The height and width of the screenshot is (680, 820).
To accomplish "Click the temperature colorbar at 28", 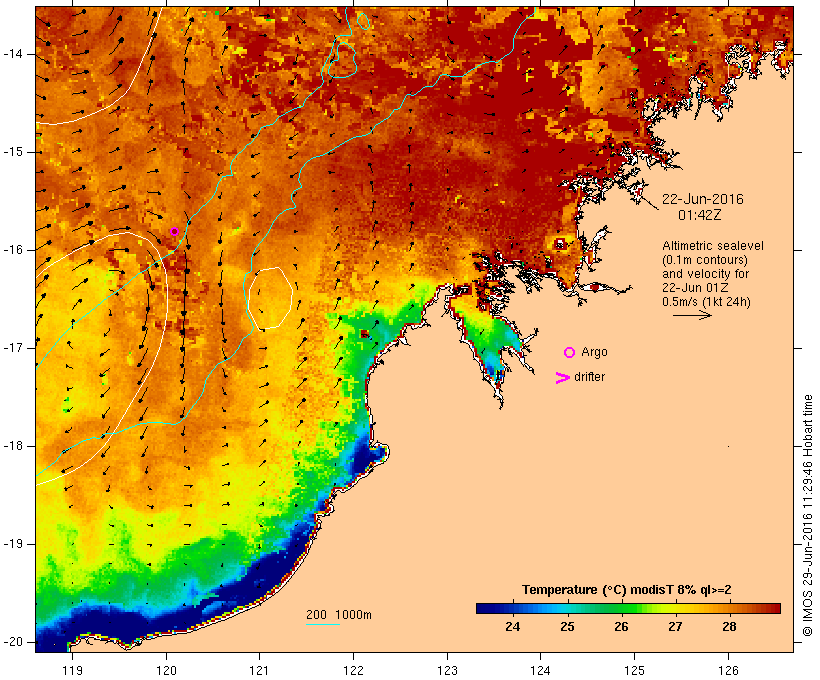I will tap(730, 608).
